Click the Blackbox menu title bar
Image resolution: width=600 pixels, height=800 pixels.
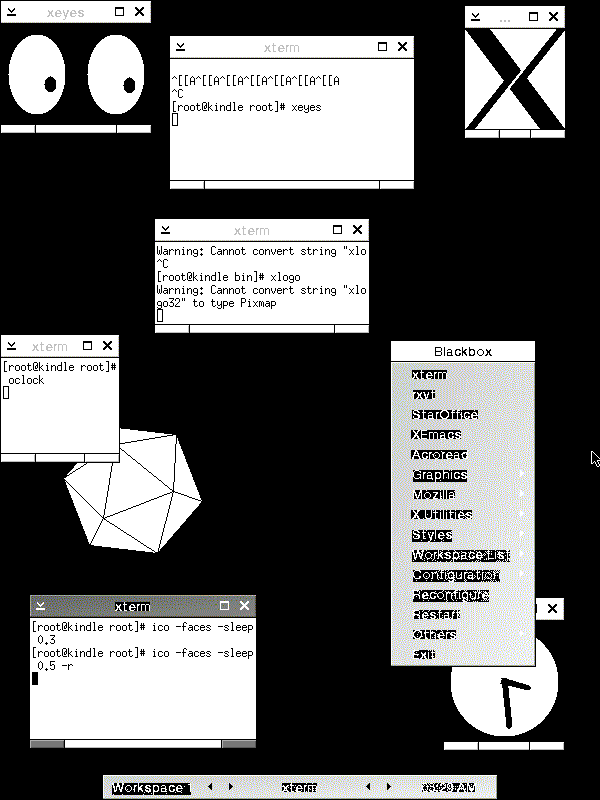(x=463, y=352)
